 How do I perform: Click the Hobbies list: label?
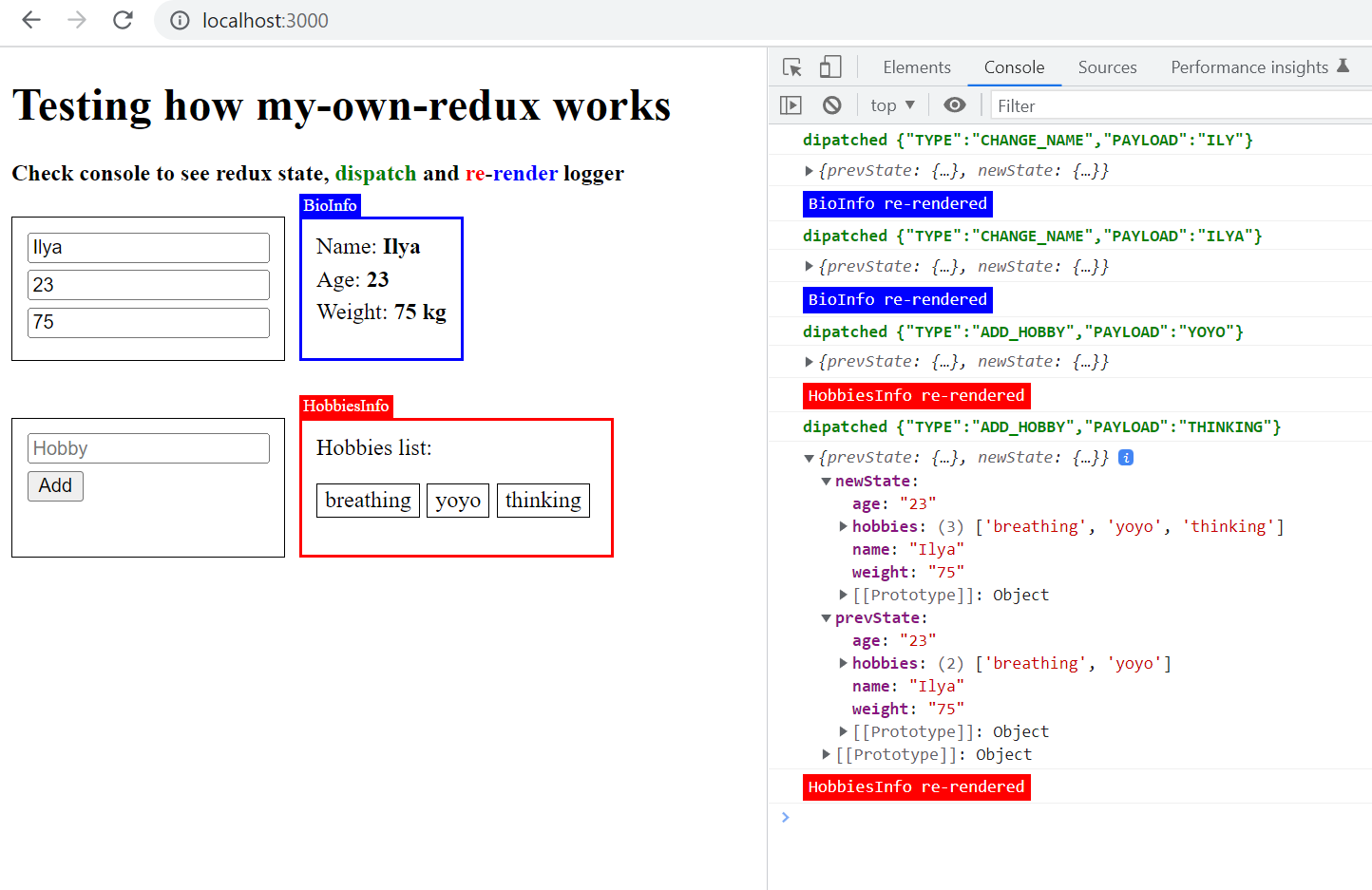coord(374,448)
